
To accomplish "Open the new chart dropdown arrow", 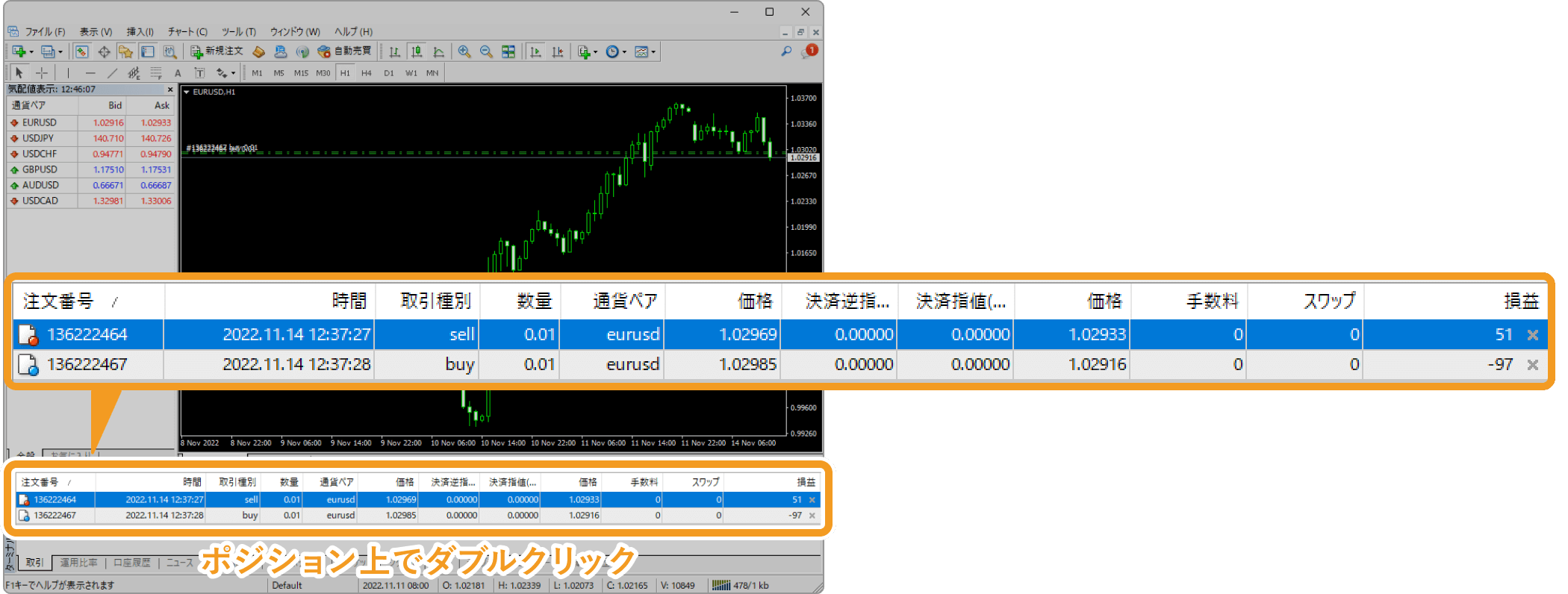I will 31,52.
